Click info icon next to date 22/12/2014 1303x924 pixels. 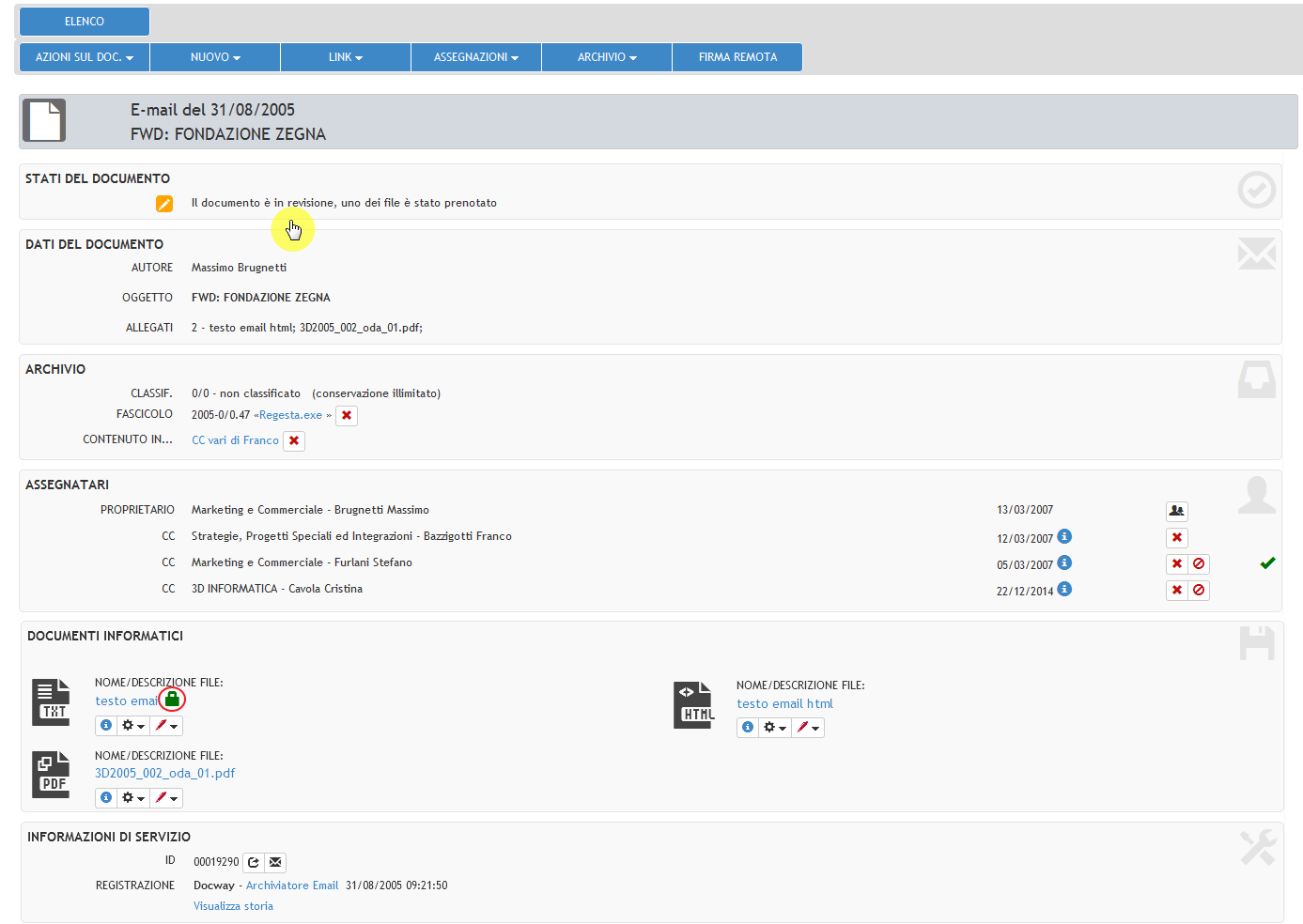pyautogui.click(x=1064, y=590)
